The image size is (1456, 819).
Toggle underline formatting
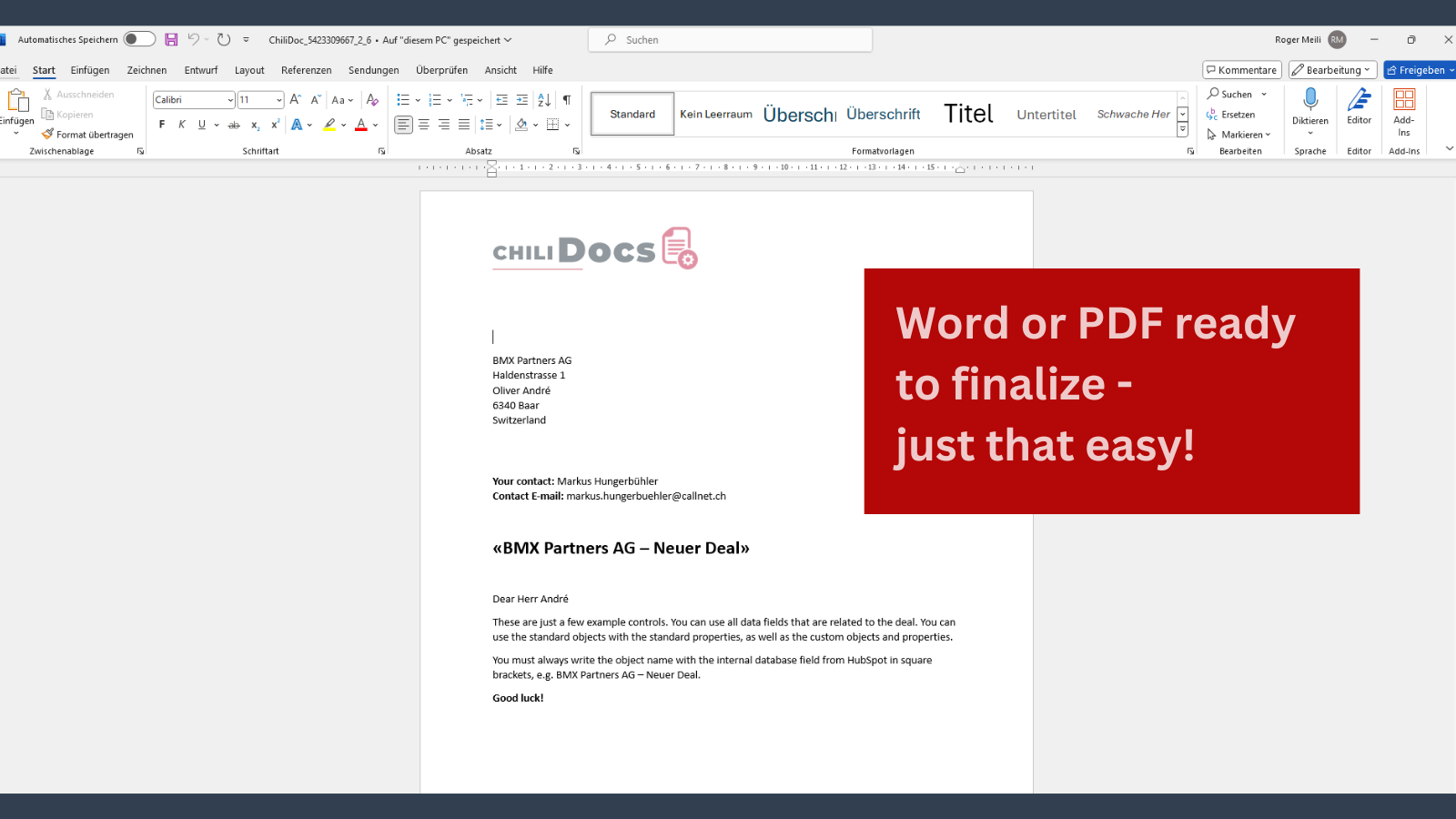click(x=202, y=125)
